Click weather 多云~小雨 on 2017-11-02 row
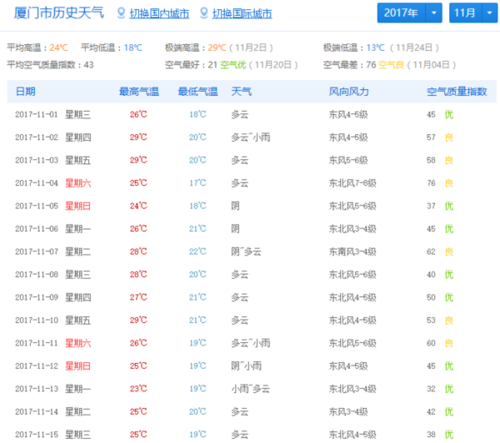 (x=251, y=137)
